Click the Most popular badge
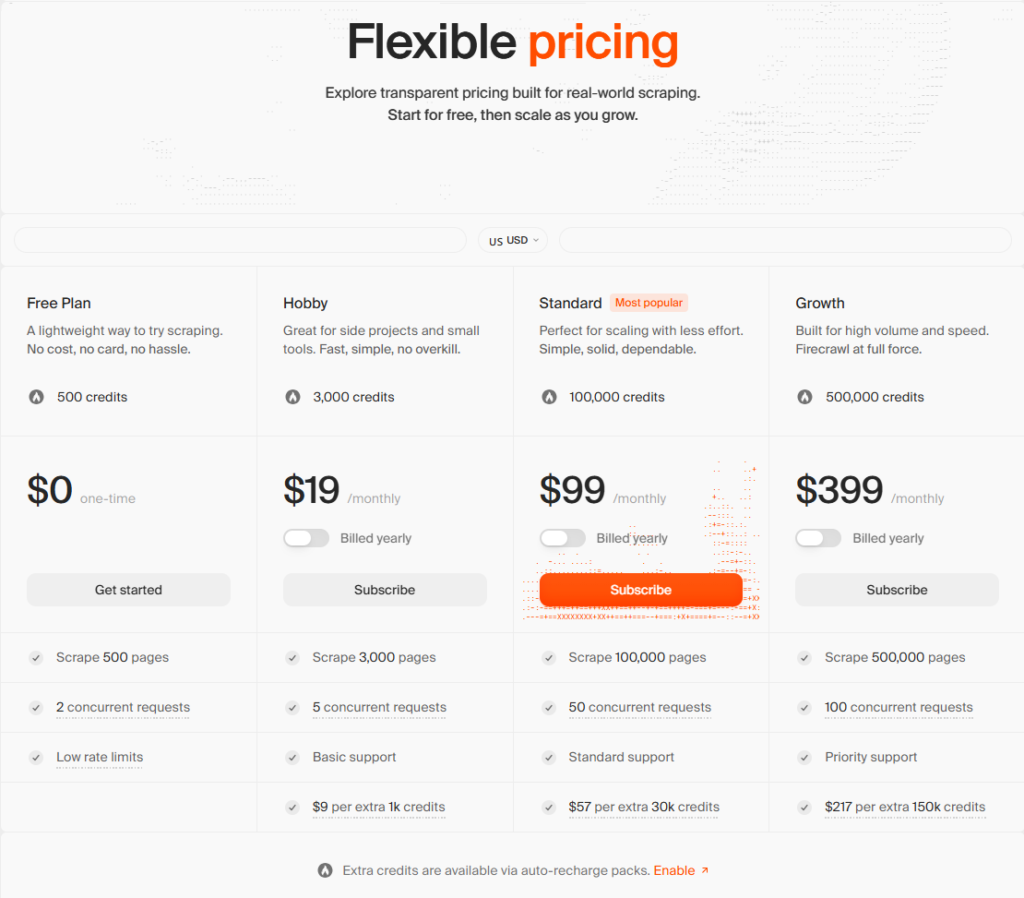This screenshot has height=898, width=1024. pyautogui.click(x=648, y=303)
